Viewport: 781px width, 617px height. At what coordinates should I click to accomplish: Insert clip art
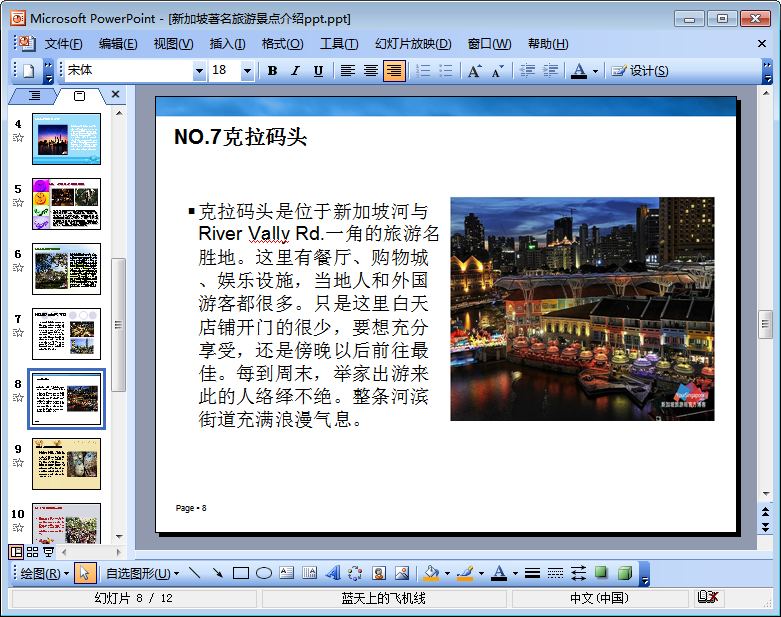pyautogui.click(x=379, y=574)
